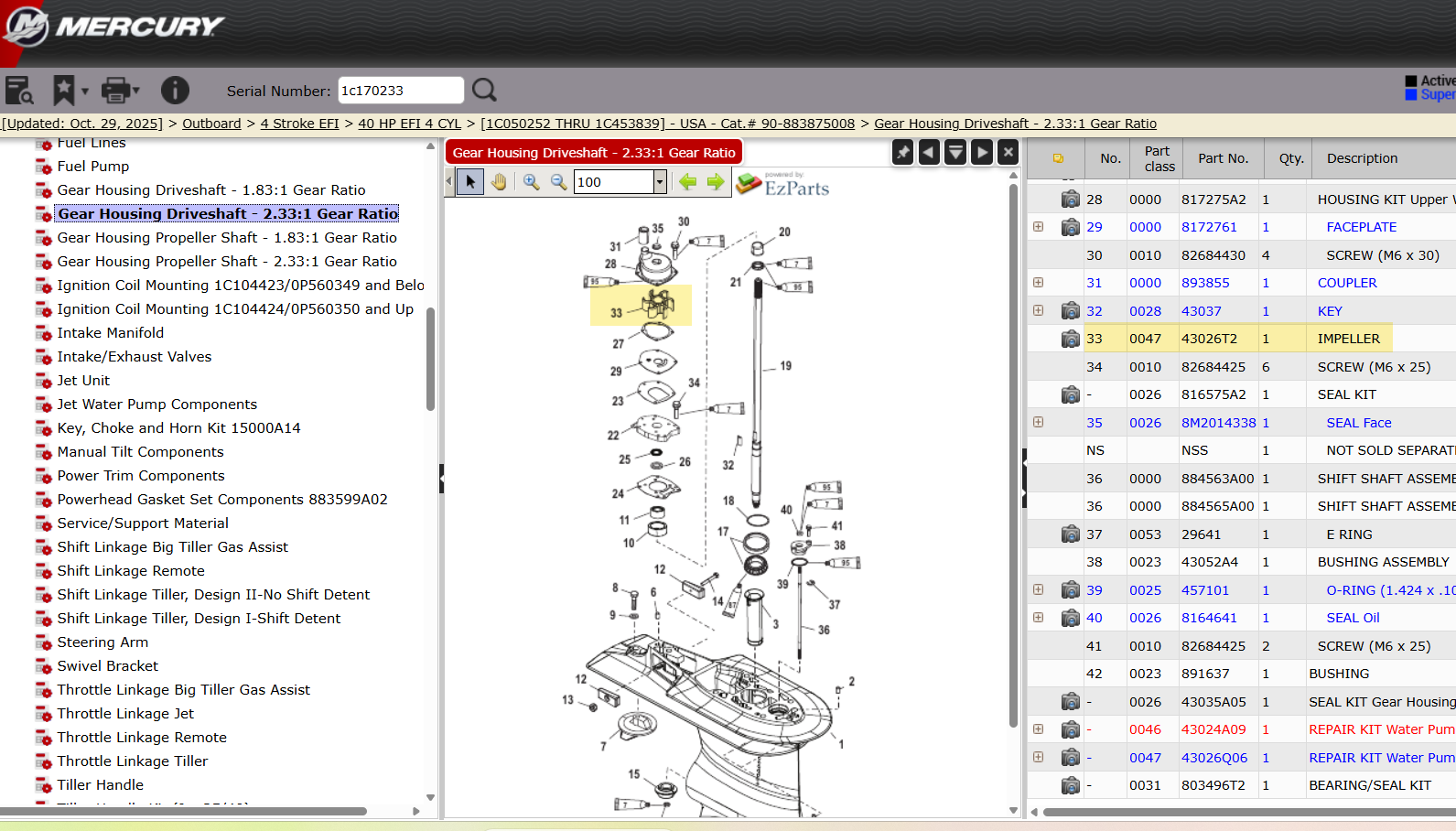This screenshot has height=831, width=1456.
Task: Click the Updated: Oct. 29, 2025 link
Action: click(82, 124)
